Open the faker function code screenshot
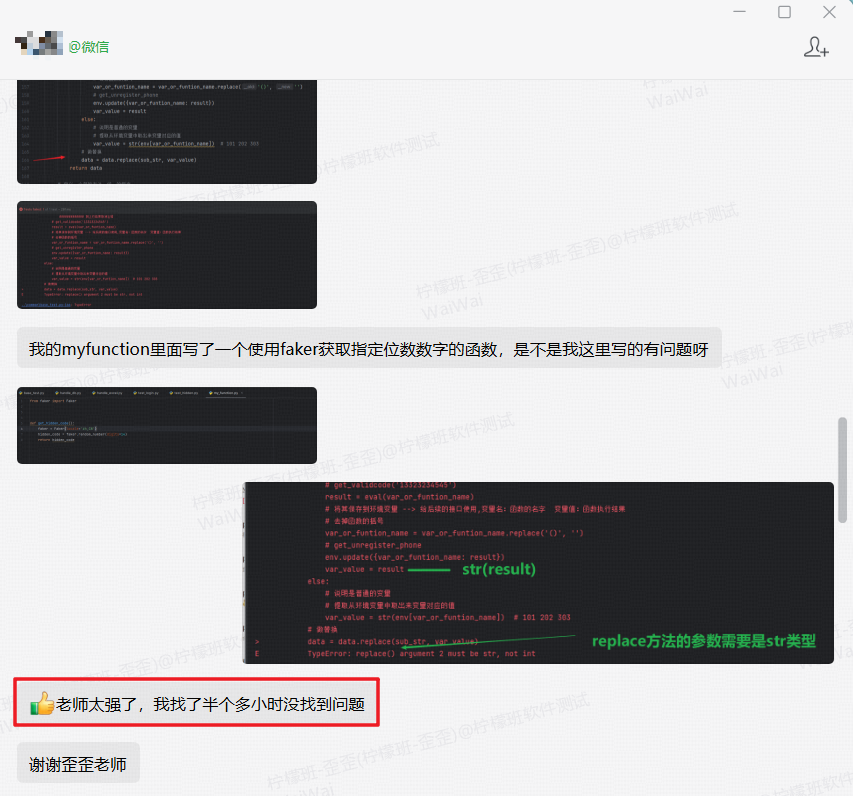 [166, 425]
